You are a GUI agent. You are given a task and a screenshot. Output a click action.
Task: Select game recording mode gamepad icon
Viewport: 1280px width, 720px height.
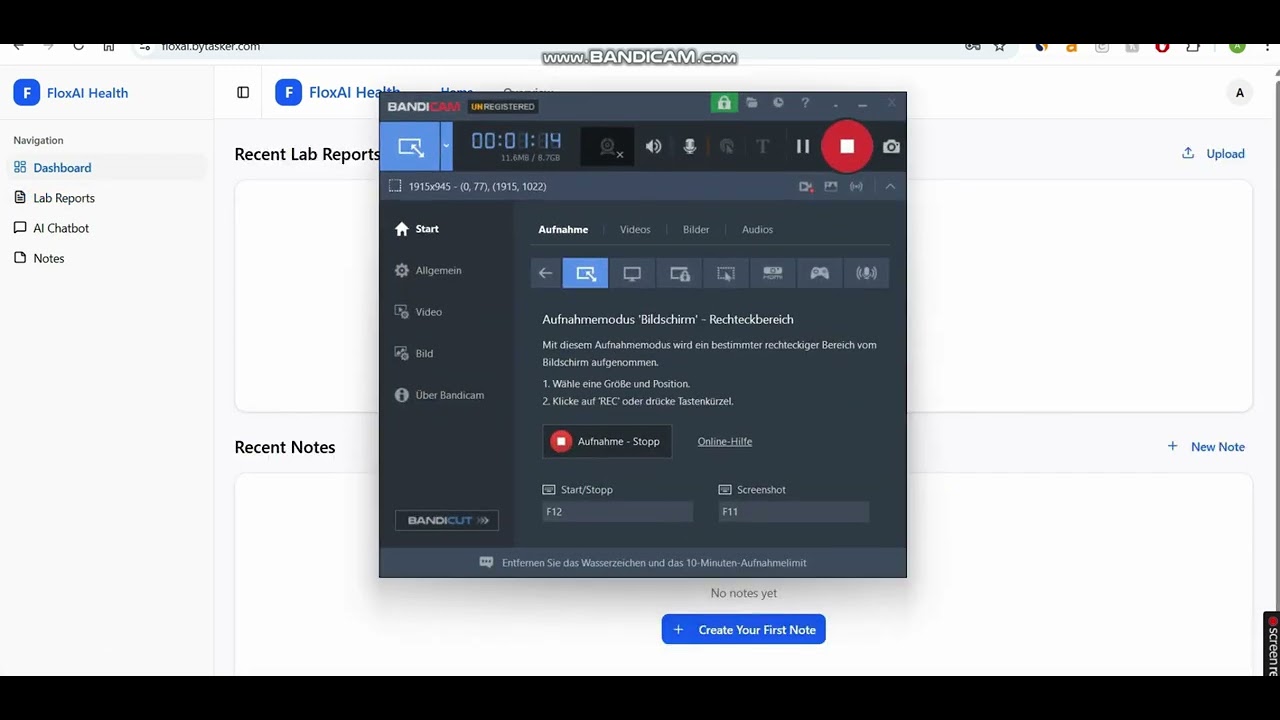[x=820, y=273]
